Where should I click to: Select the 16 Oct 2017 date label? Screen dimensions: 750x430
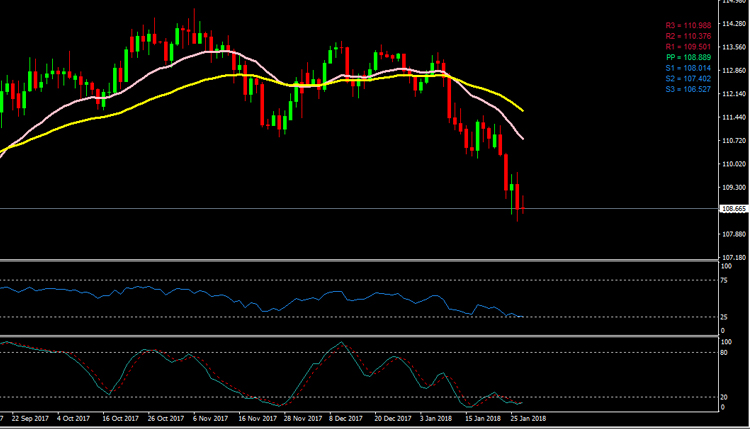click(x=119, y=418)
